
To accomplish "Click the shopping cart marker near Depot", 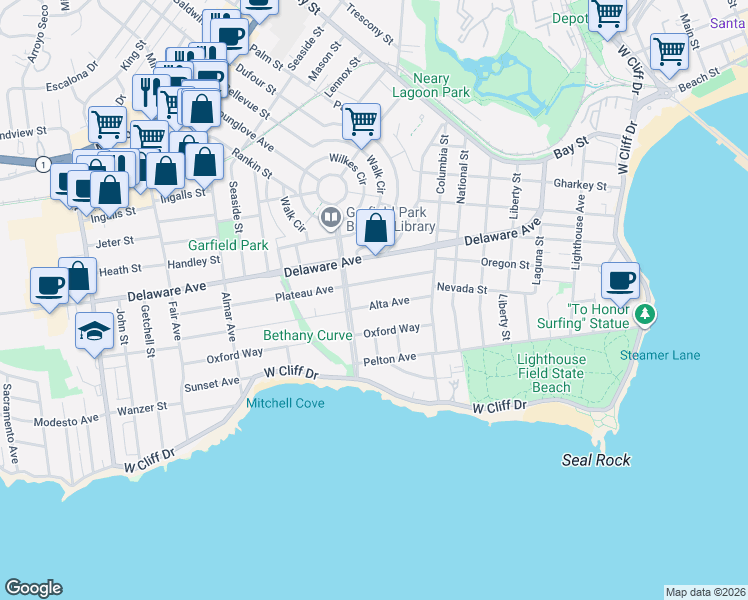I will (x=607, y=16).
